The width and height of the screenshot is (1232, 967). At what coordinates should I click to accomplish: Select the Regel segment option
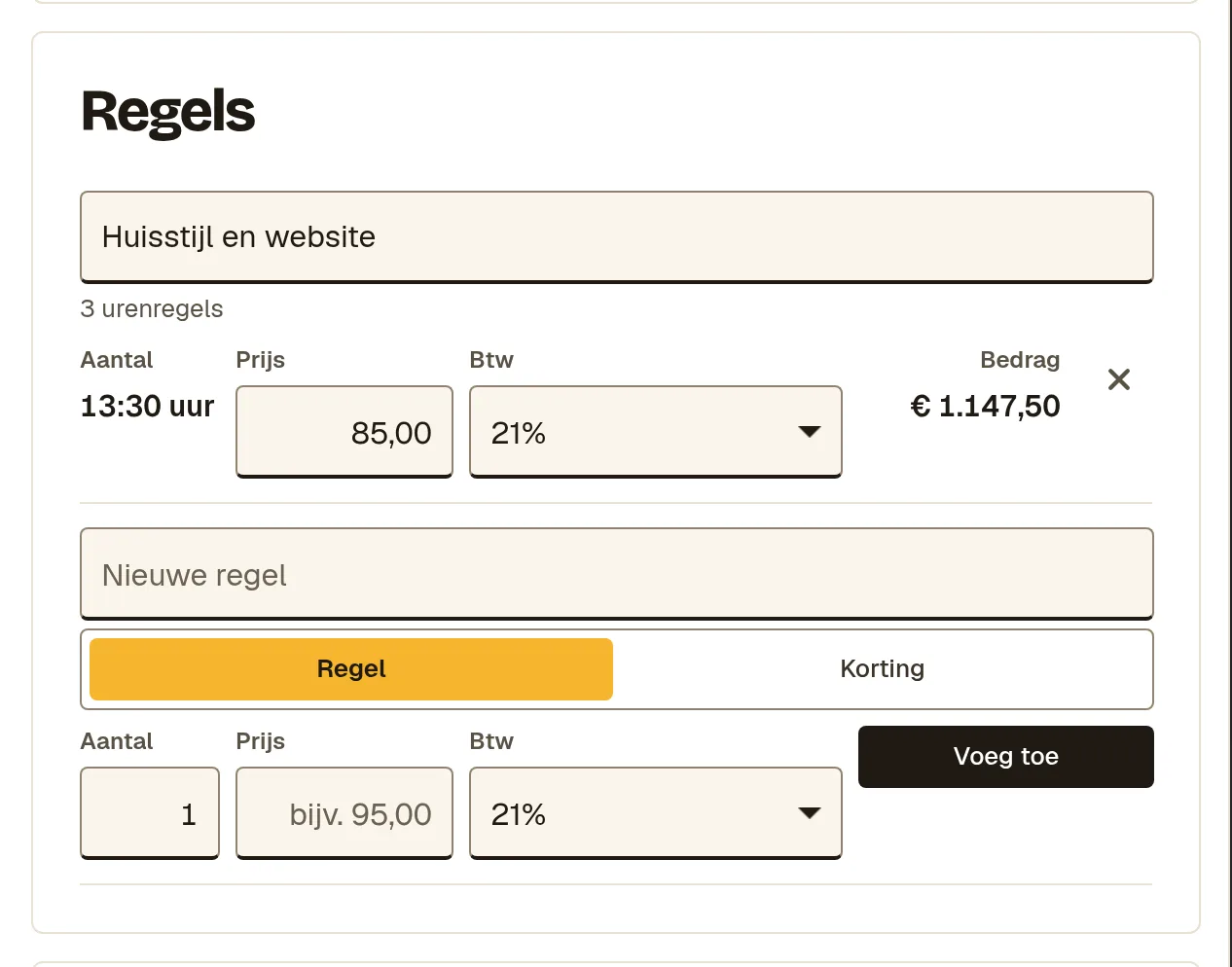[x=351, y=669]
